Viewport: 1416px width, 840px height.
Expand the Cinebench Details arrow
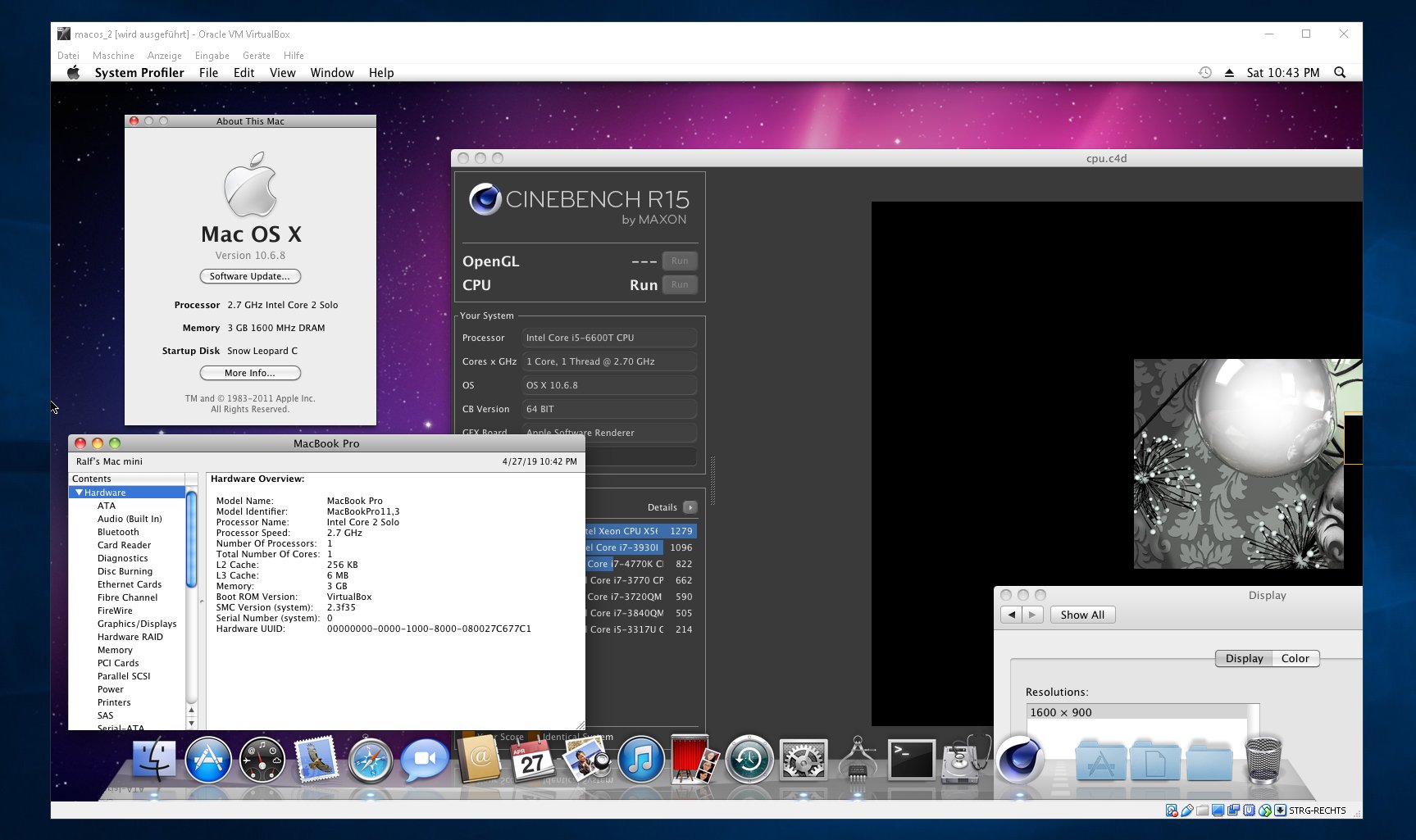(x=690, y=507)
